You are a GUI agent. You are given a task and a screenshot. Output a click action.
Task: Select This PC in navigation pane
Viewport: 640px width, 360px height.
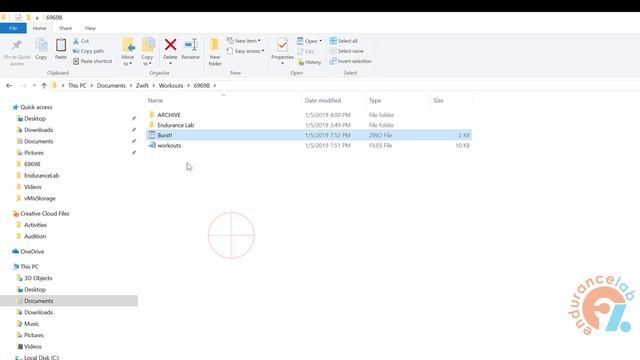[x=25, y=267]
